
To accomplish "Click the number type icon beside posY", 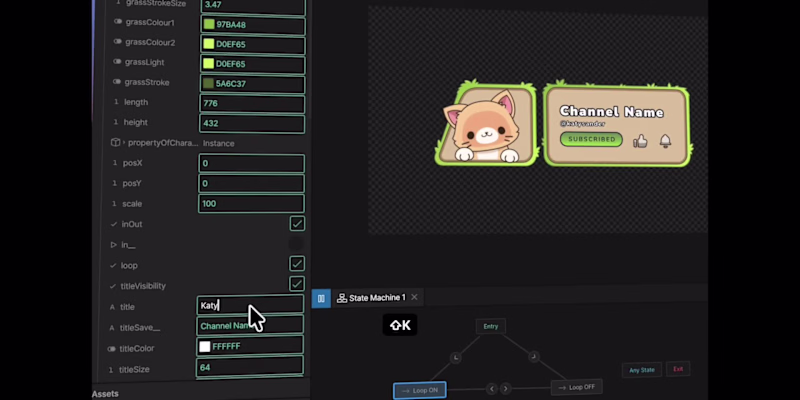I will [114, 183].
